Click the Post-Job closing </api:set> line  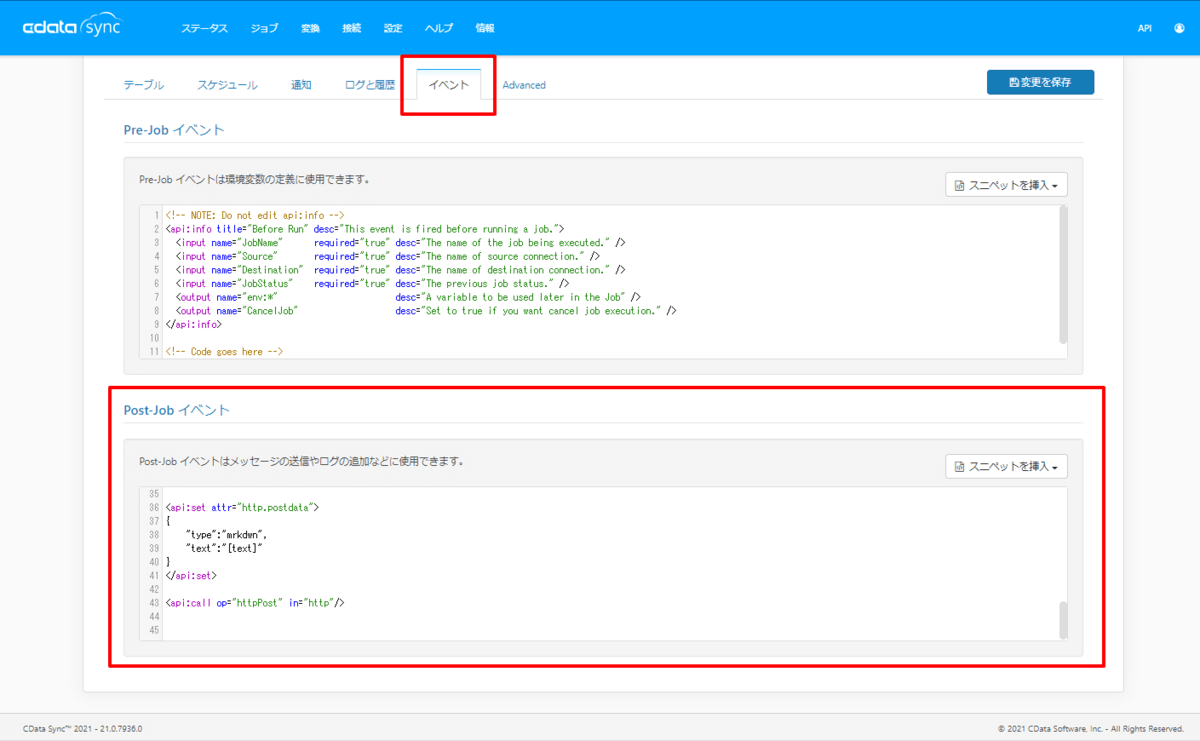coord(192,575)
